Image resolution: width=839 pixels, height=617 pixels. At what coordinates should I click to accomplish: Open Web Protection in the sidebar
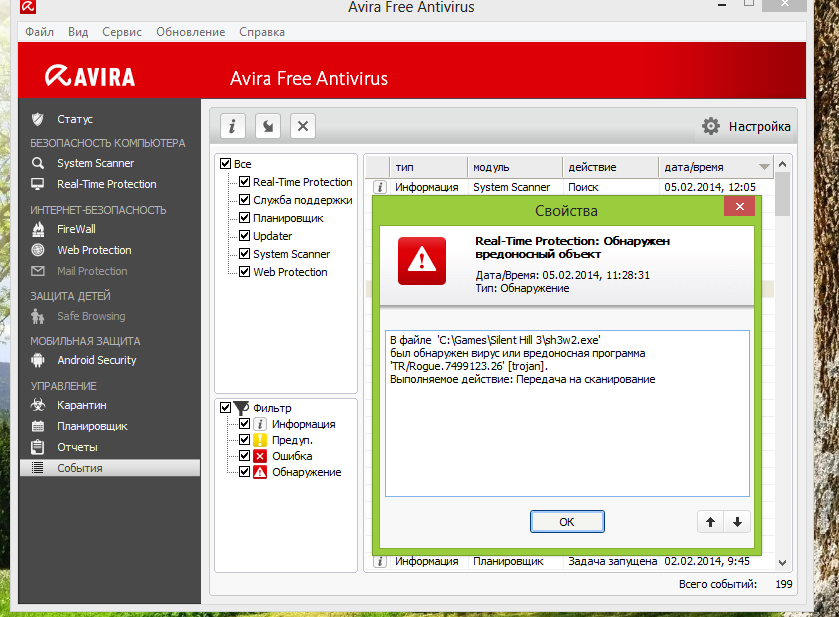94,250
